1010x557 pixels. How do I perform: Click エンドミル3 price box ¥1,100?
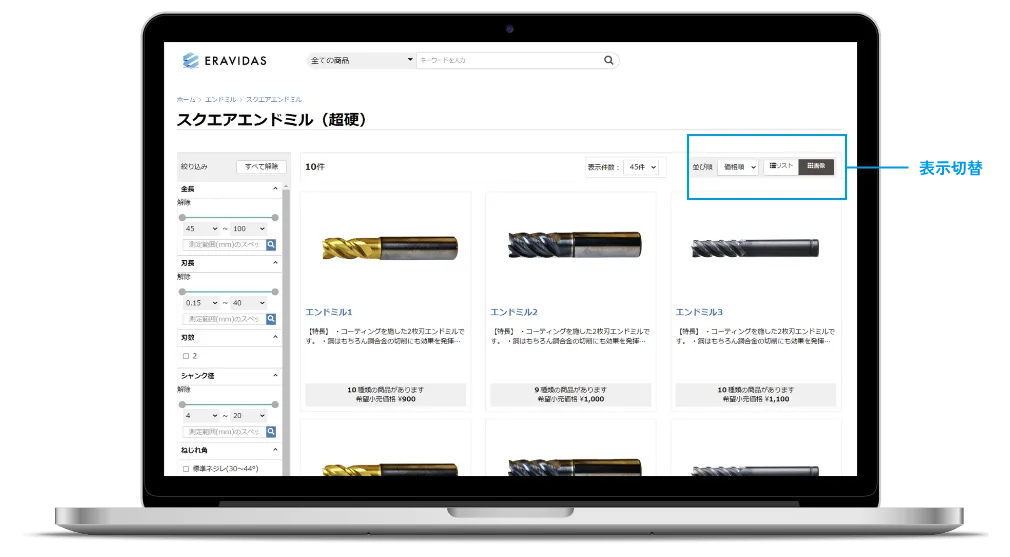[756, 394]
